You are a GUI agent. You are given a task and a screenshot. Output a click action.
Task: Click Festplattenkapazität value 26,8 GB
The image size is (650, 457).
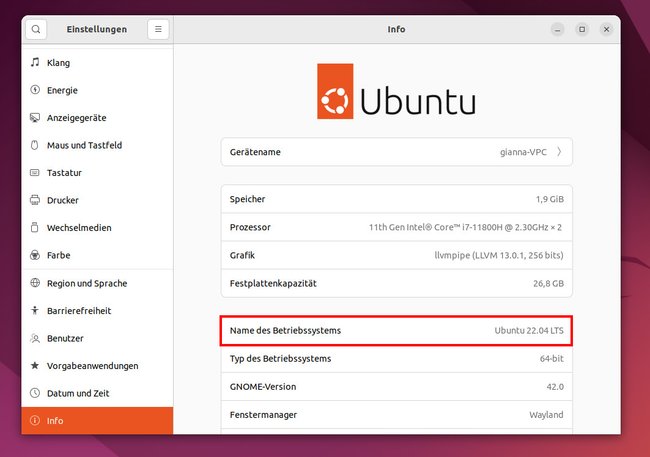pyautogui.click(x=548, y=284)
